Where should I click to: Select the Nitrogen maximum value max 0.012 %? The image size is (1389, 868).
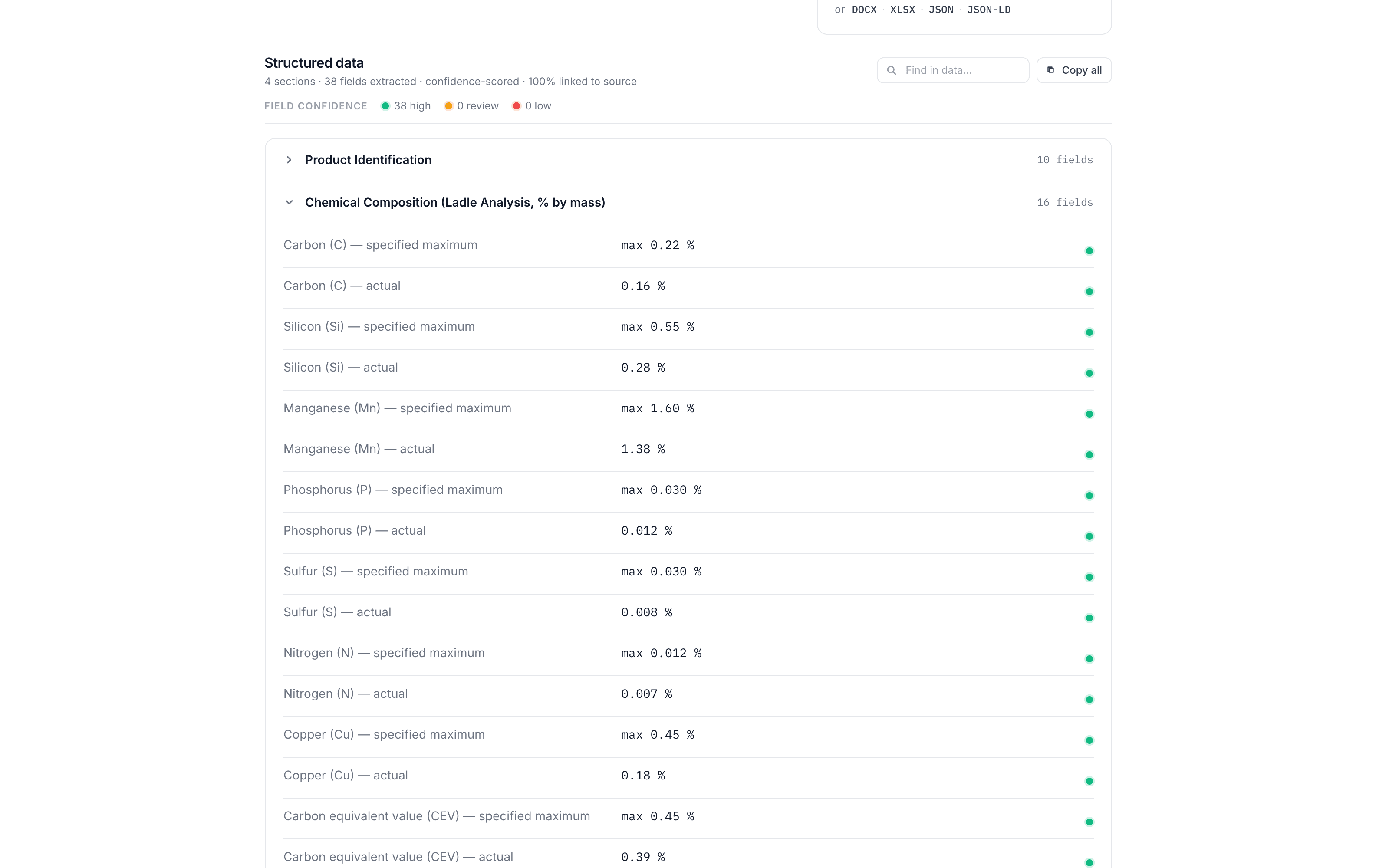661,653
